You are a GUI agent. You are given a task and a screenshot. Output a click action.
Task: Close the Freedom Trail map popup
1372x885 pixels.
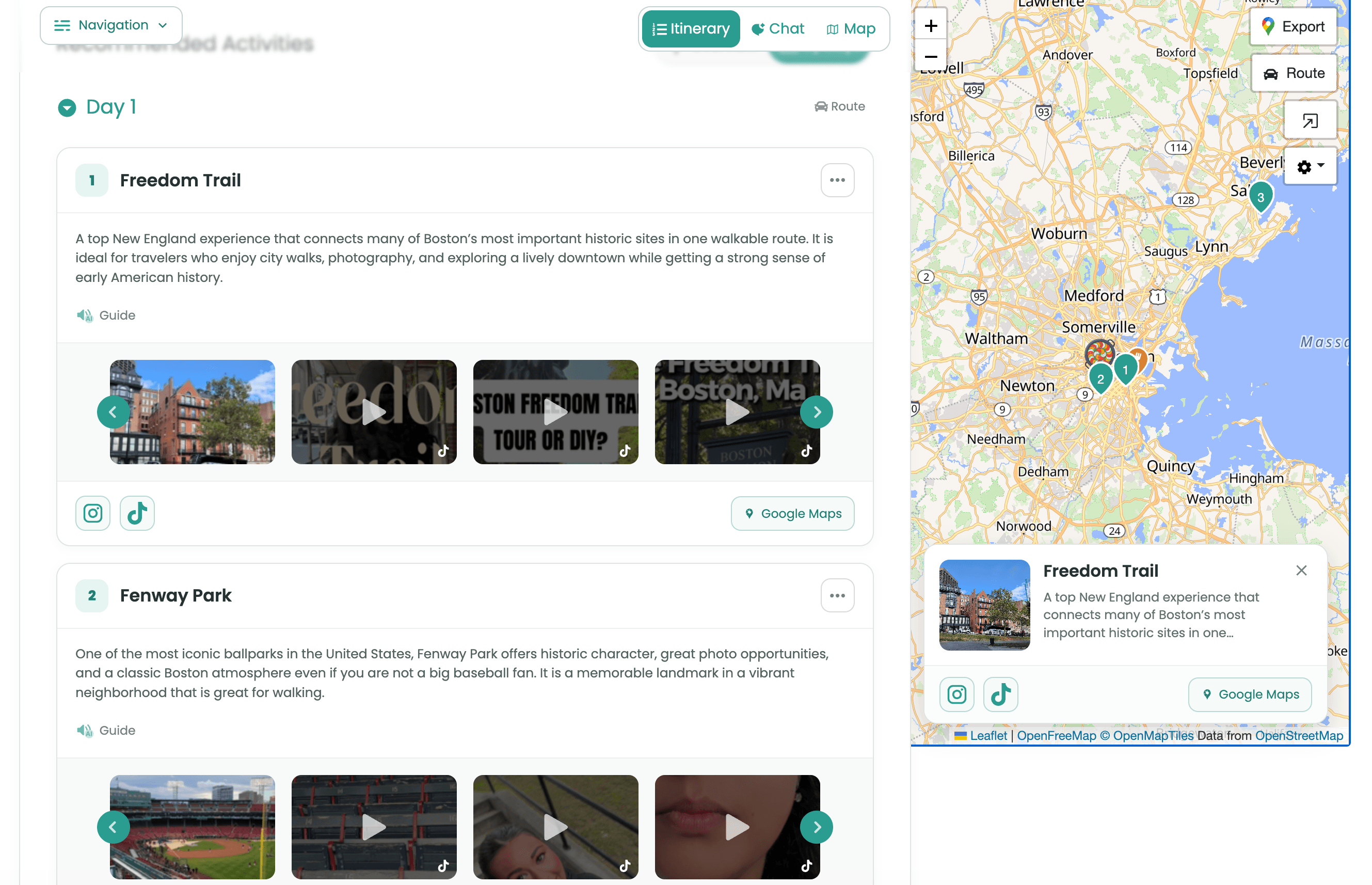click(x=1301, y=570)
